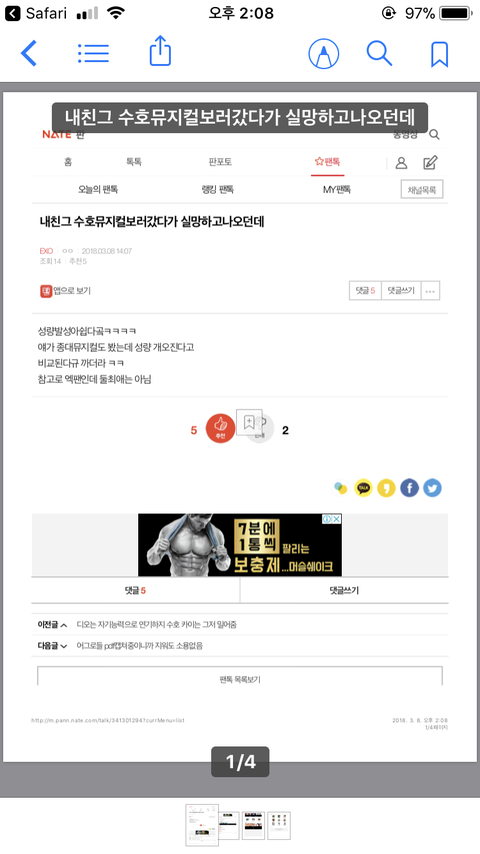This screenshot has height=854, width=480.
Task: Switch to the 톡톡 tab
Action: [x=134, y=162]
